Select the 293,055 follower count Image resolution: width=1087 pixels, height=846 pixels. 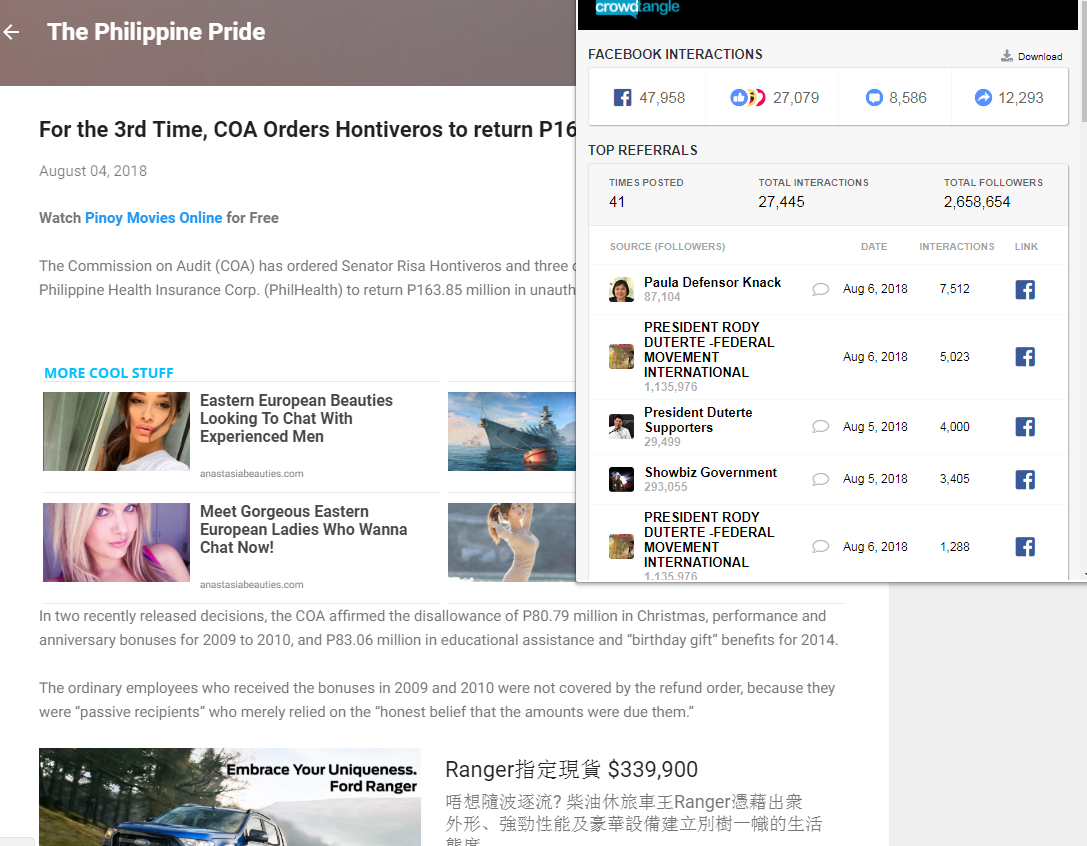coord(666,487)
